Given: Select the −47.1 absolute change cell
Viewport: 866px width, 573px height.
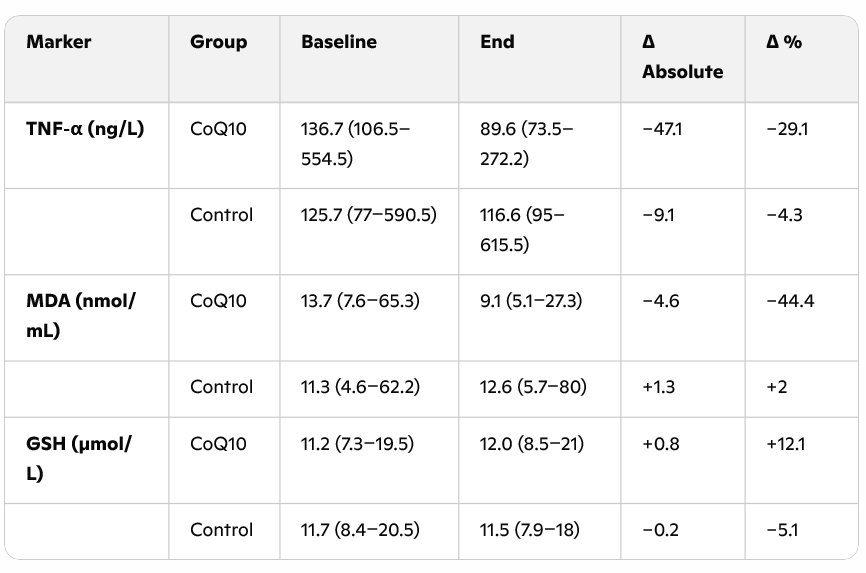Looking at the screenshot, I should pyautogui.click(x=661, y=129).
